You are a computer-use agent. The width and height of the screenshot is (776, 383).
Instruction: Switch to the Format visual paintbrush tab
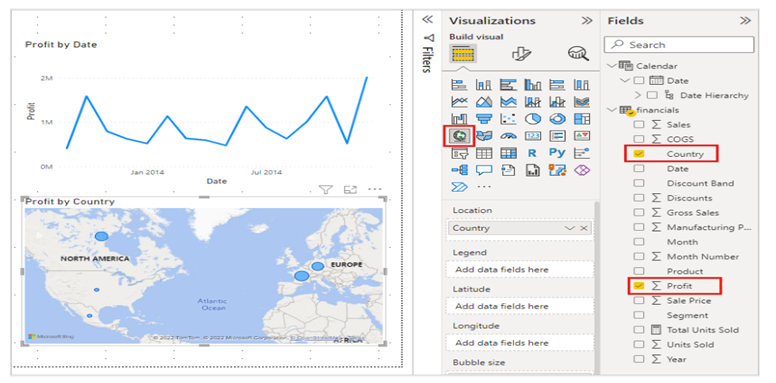tap(521, 53)
